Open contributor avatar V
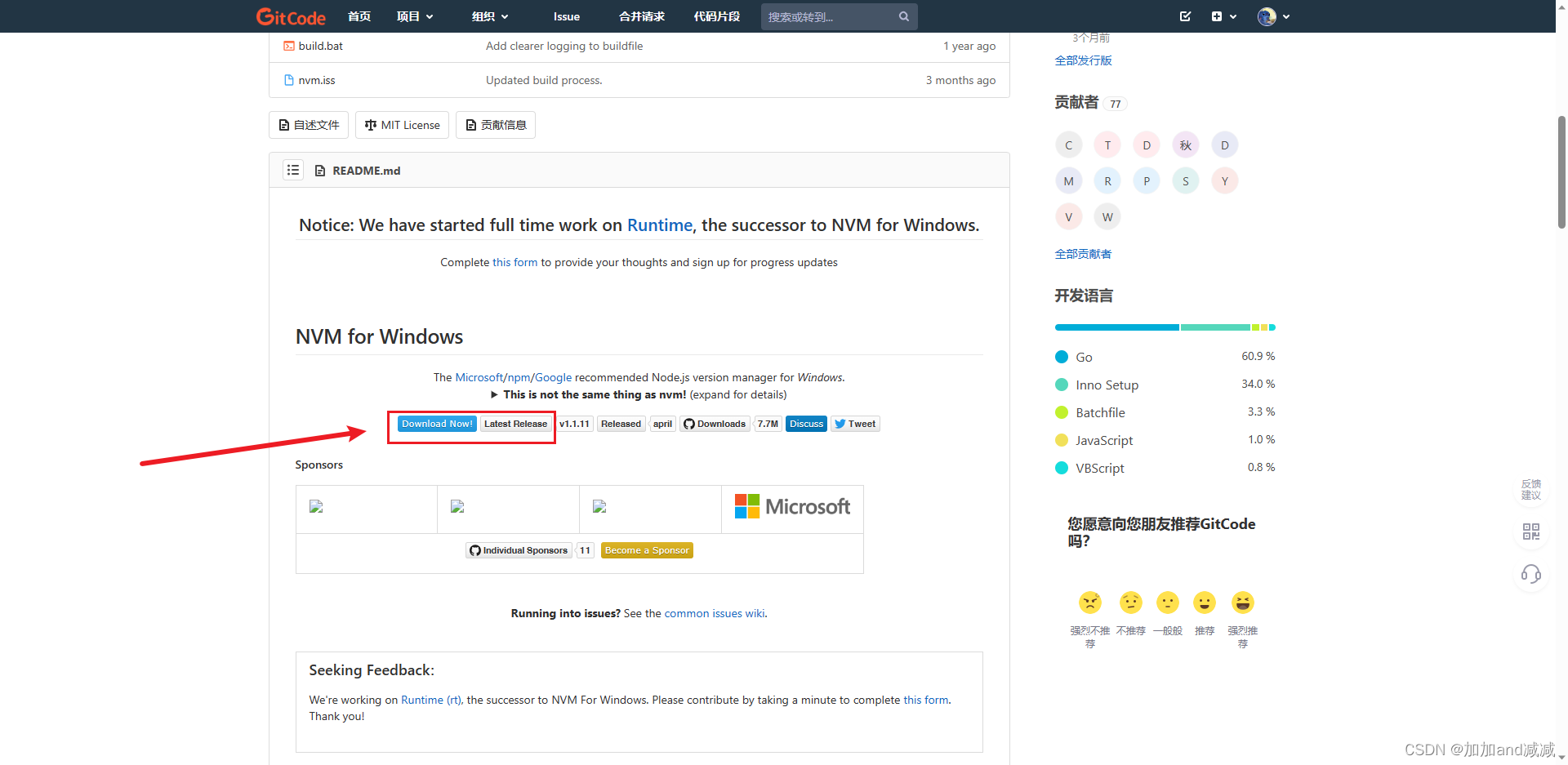Screen dimensions: 1568x765 point(1068,217)
